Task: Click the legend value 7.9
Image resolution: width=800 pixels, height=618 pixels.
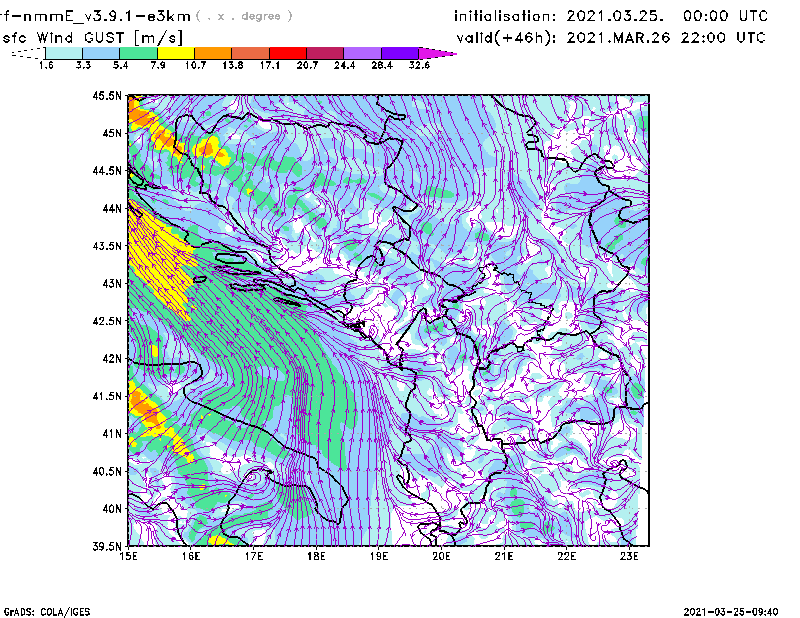Action: click(158, 65)
